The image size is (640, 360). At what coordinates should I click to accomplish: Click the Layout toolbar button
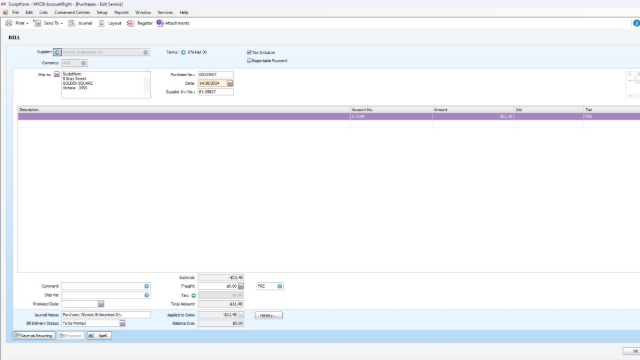coord(110,23)
